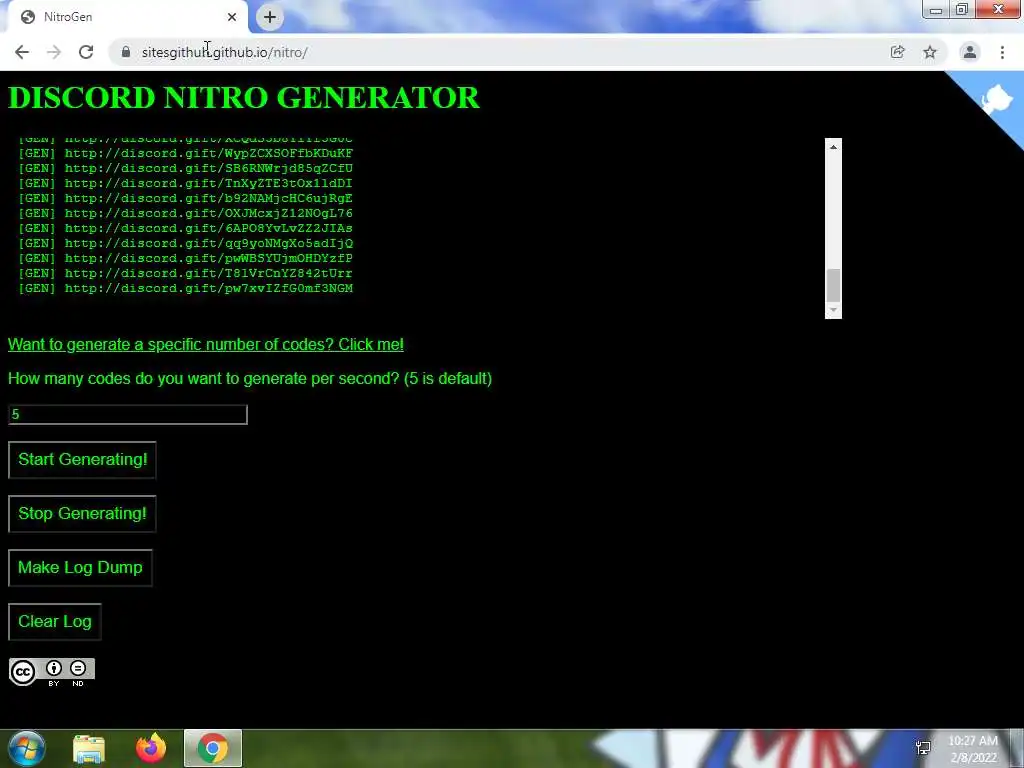1024x768 pixels.
Task: Click the address bar URL sitesgithub.github.io/nitro/
Action: [x=225, y=52]
